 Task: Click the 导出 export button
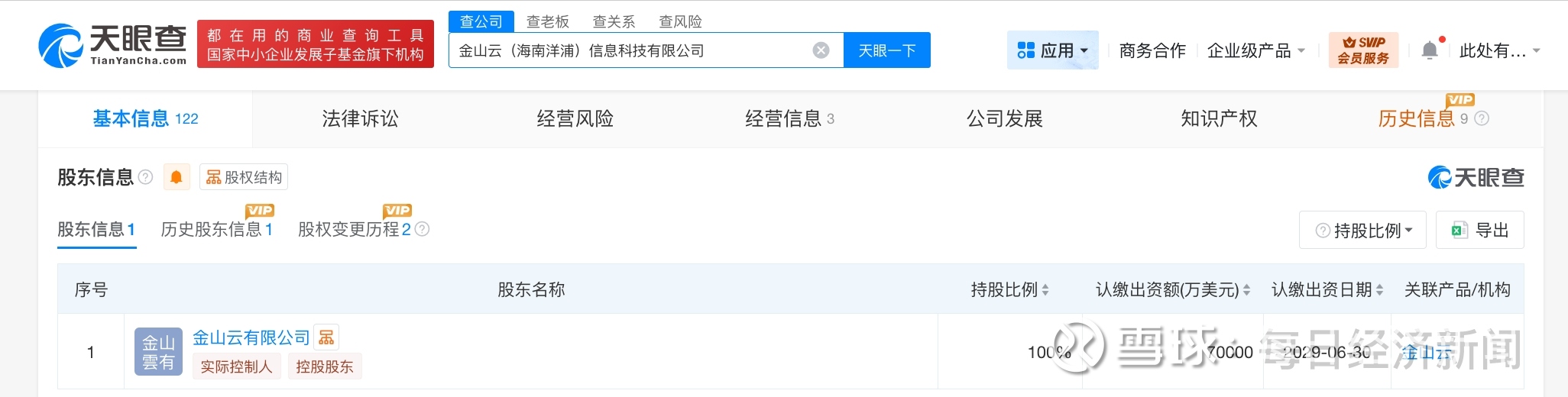click(1479, 230)
